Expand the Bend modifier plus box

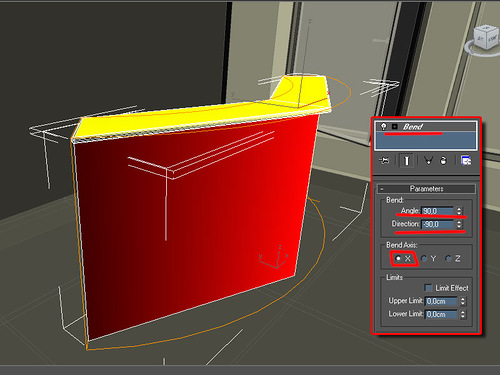point(395,127)
